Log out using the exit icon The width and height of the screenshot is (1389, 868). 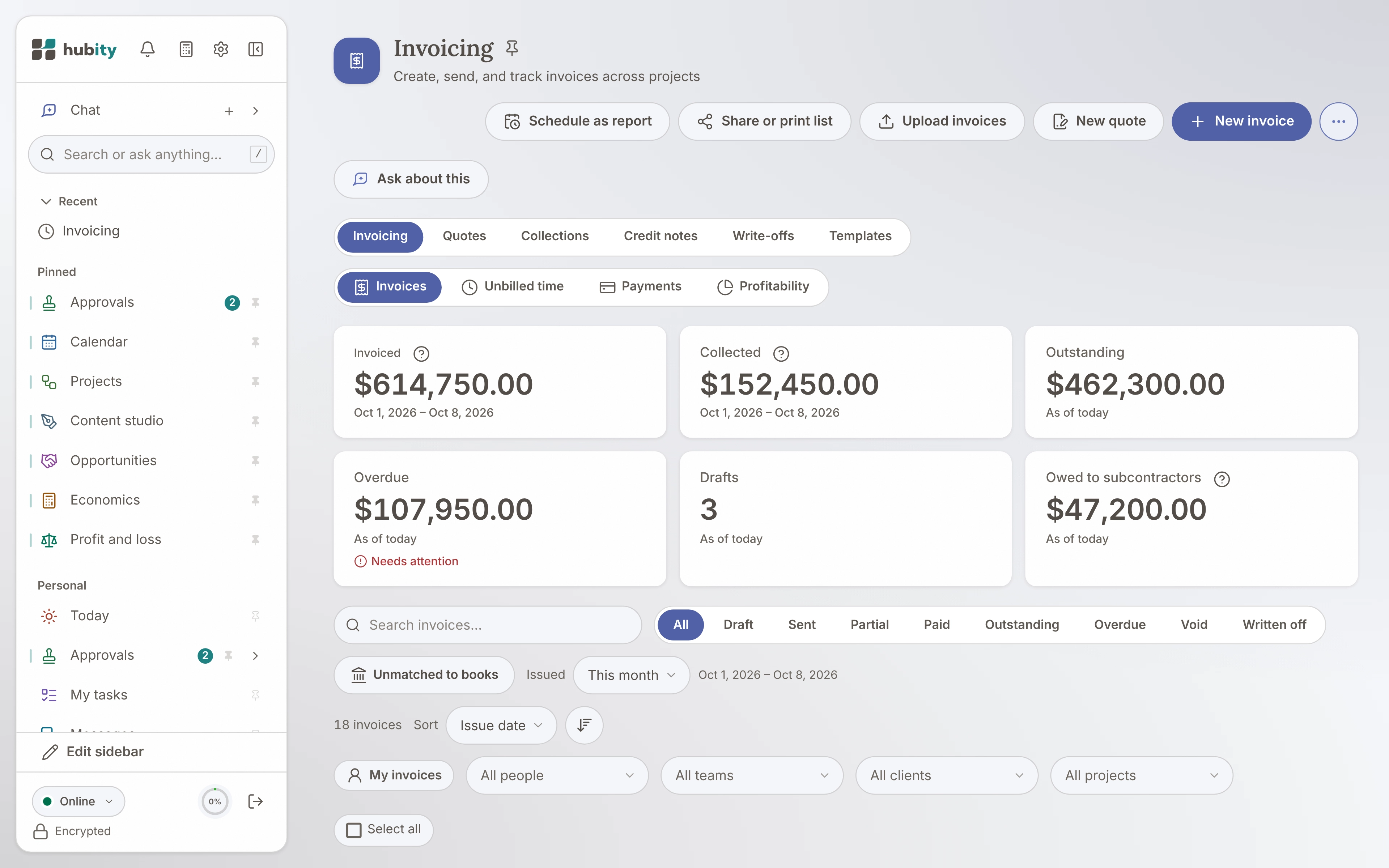coord(255,801)
